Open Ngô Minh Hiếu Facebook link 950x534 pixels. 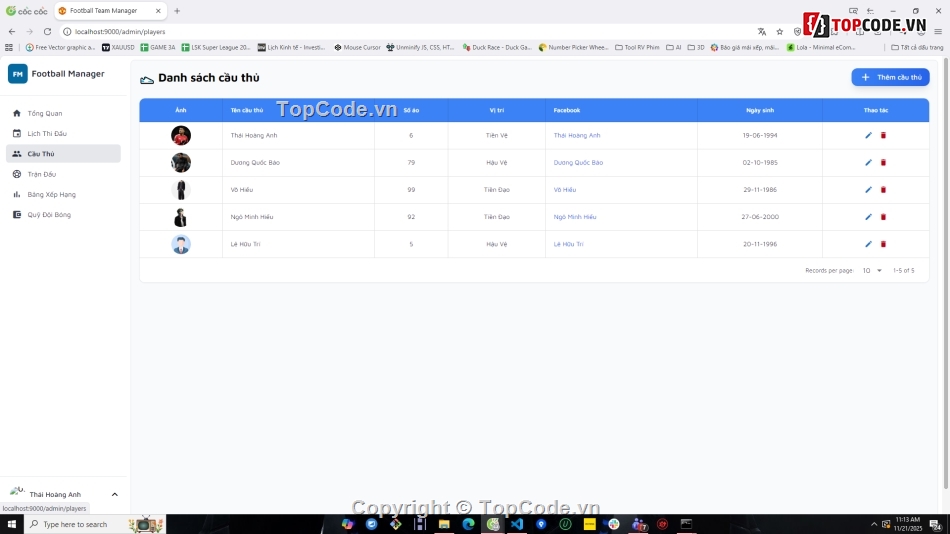tap(575, 216)
